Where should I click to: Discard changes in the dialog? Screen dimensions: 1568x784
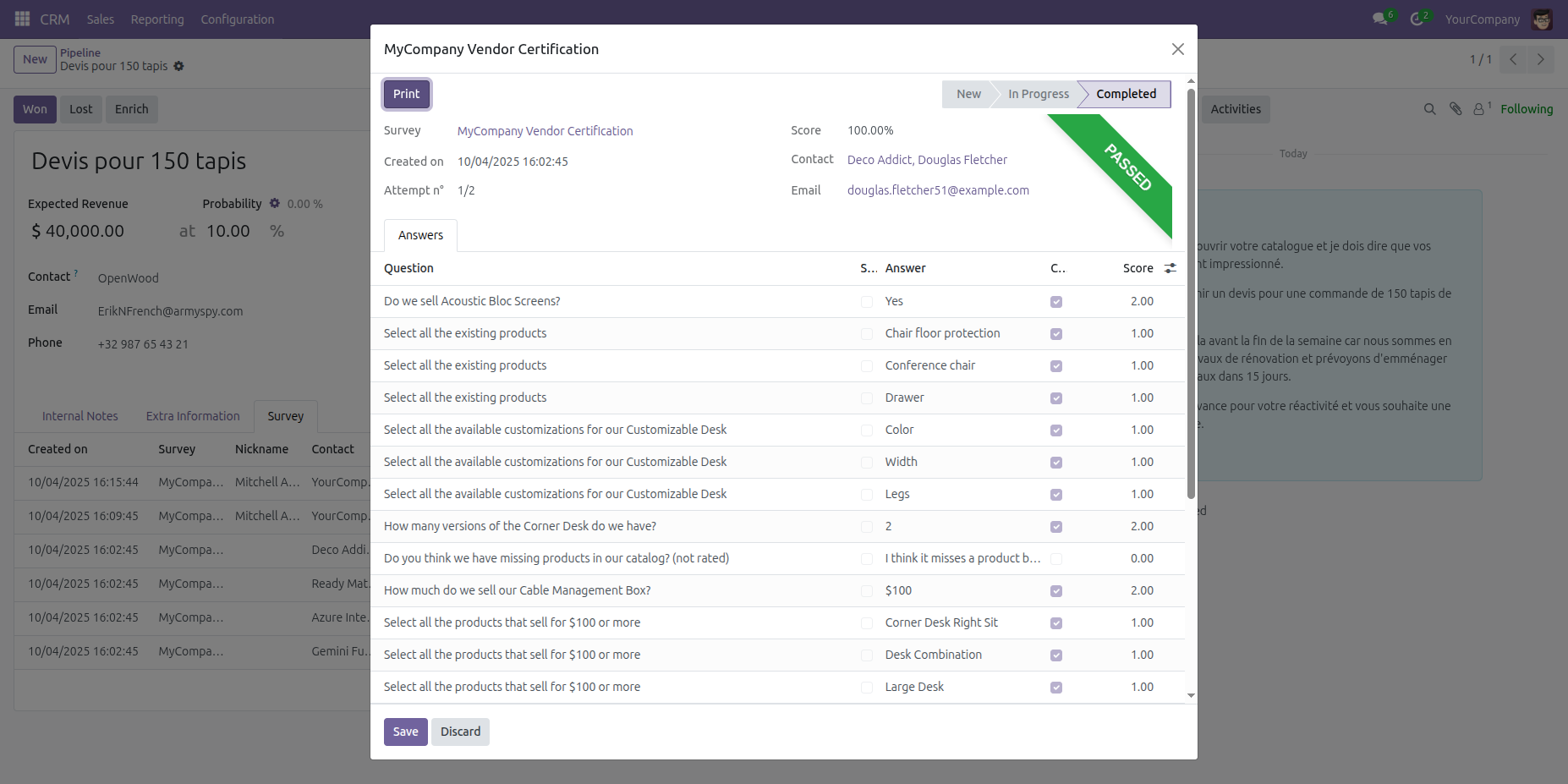click(460, 732)
